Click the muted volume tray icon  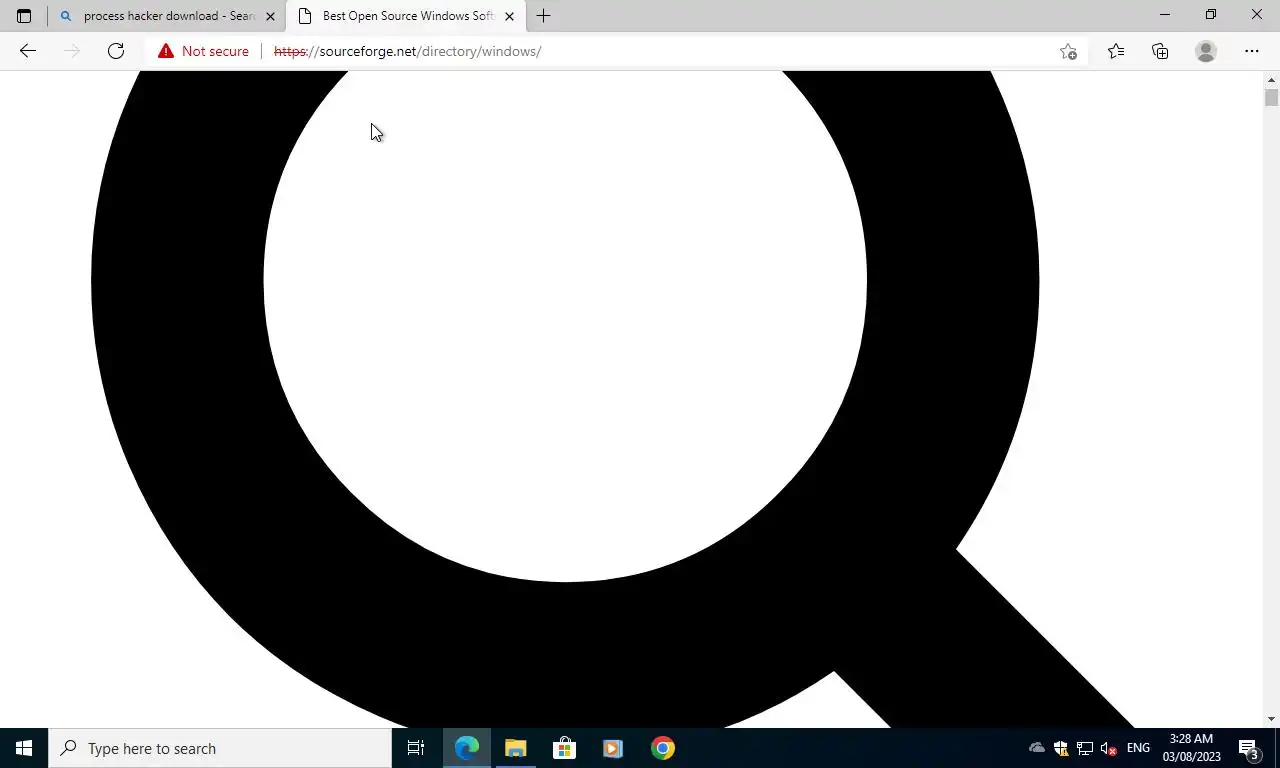(x=1108, y=748)
